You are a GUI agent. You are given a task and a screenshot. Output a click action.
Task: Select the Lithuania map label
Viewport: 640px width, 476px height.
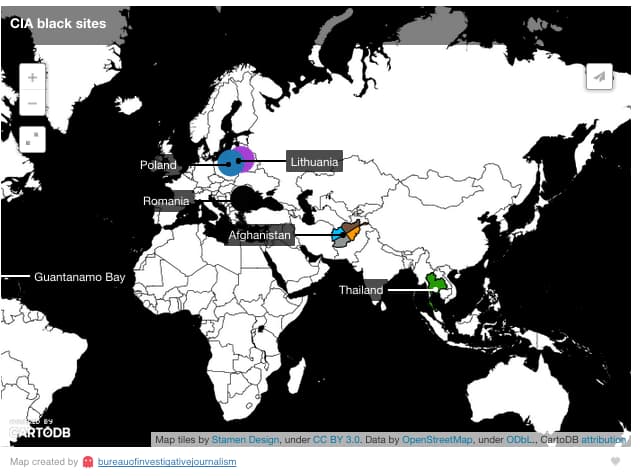[x=314, y=162]
